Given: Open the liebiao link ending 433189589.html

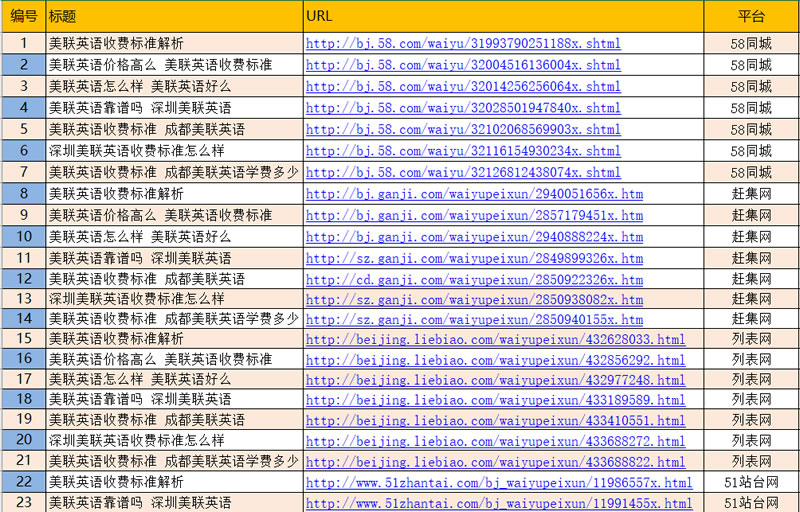Looking at the screenshot, I should pos(495,399).
